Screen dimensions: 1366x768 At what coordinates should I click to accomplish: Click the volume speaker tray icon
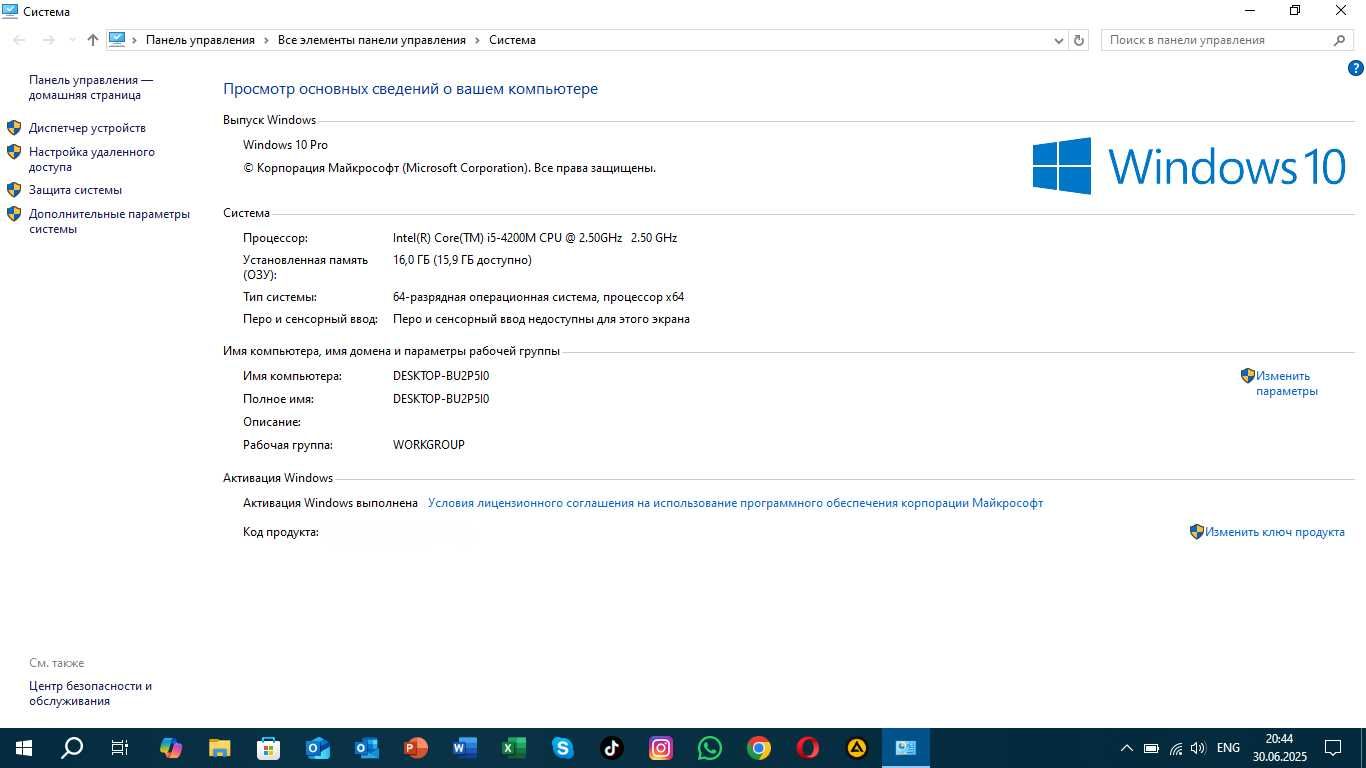click(1198, 748)
